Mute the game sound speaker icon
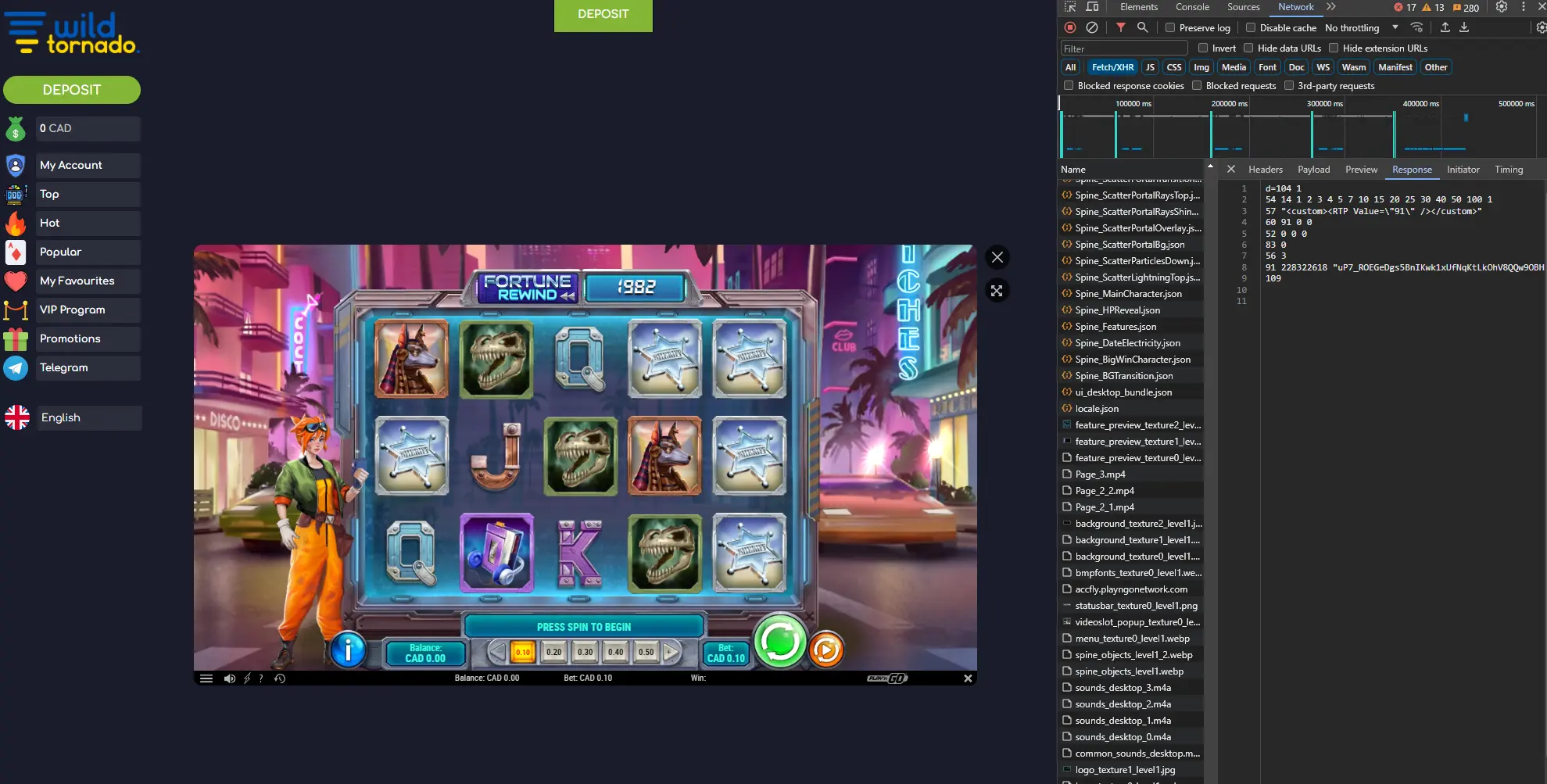This screenshot has width=1547, height=784. tap(229, 678)
